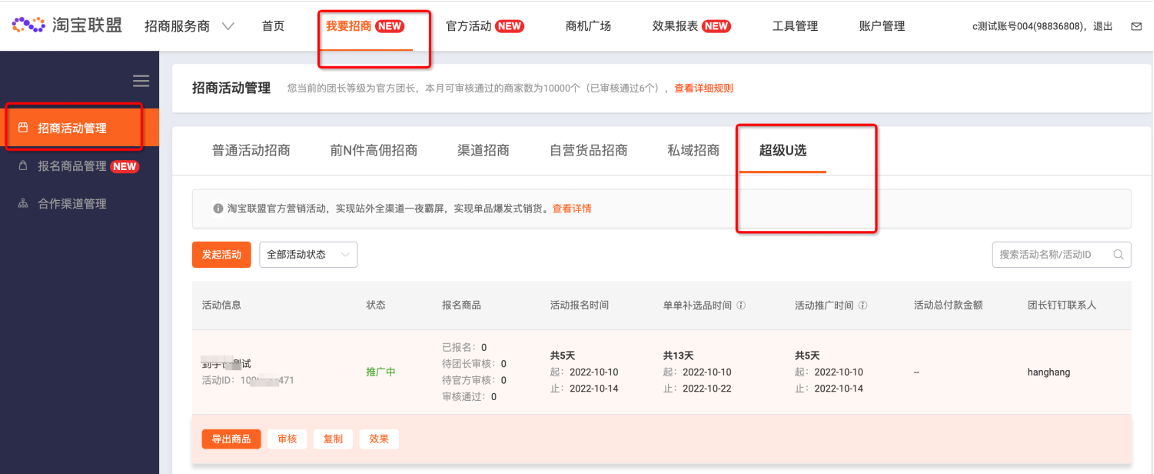Click the info icon beside 活动推广时间
The height and width of the screenshot is (474, 1154).
(862, 305)
